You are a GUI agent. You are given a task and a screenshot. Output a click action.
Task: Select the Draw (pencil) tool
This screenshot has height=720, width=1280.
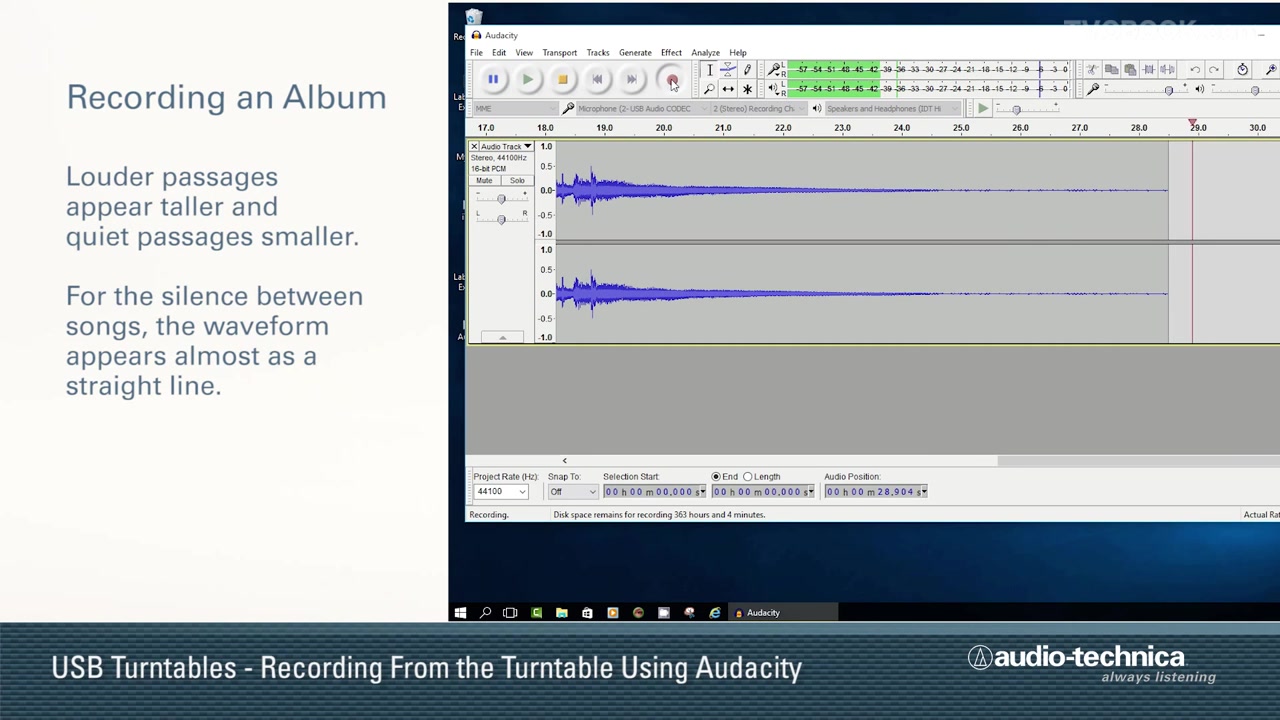[x=747, y=70]
